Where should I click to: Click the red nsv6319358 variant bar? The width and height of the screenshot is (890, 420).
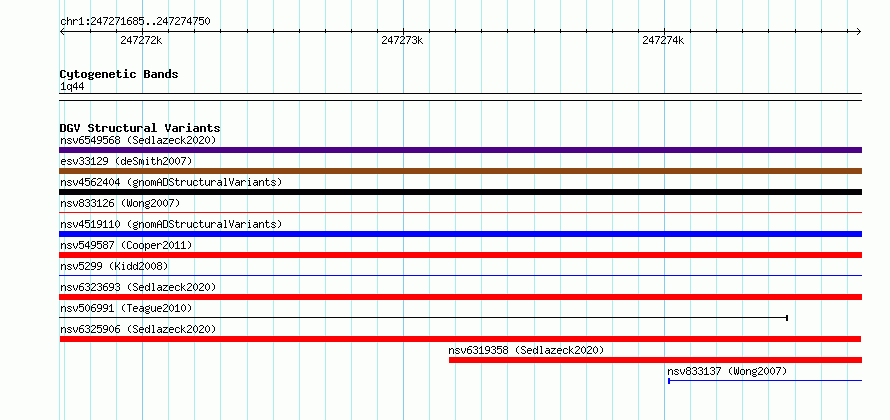[655, 360]
